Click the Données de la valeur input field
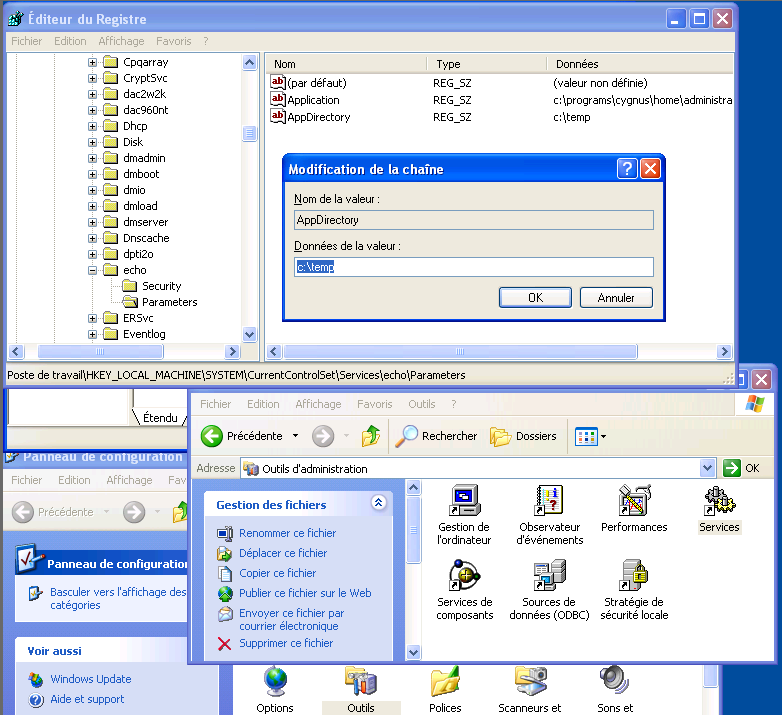The width and height of the screenshot is (782, 715). click(x=473, y=267)
